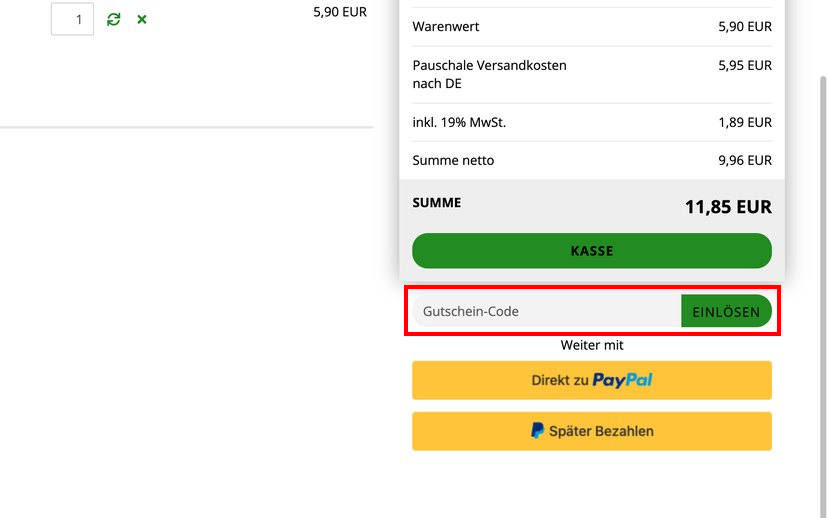Select the Warenwert label

(446, 26)
